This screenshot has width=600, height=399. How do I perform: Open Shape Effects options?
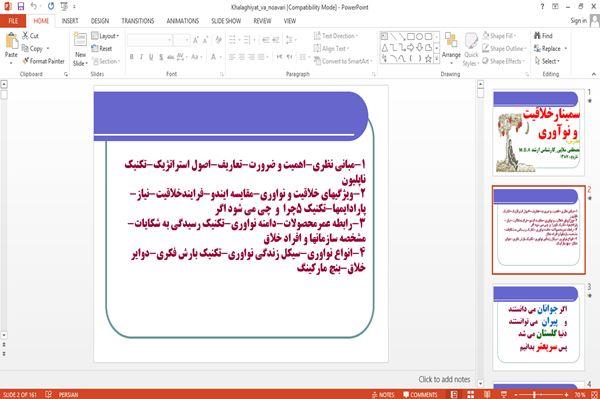point(504,61)
